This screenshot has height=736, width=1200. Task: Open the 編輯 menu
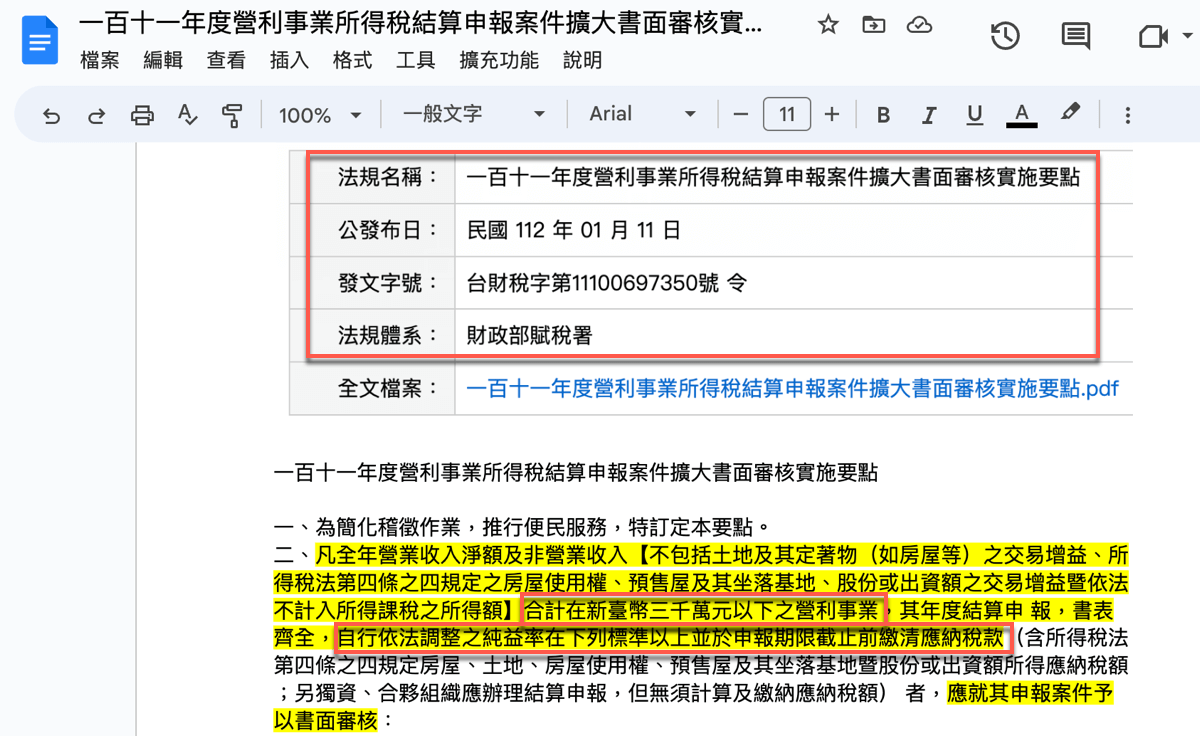pyautogui.click(x=163, y=61)
